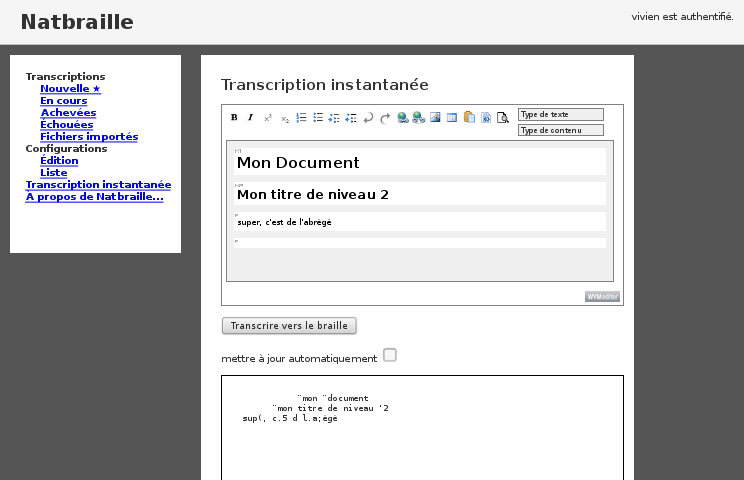744x480 pixels.
Task: Open the Édition configuration link
Action: 59,160
